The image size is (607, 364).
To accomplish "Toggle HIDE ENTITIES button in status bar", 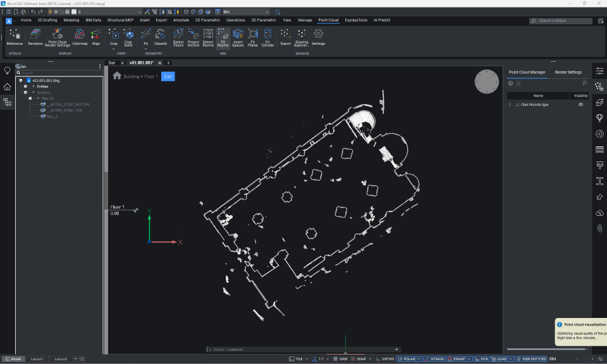I will point(532,359).
